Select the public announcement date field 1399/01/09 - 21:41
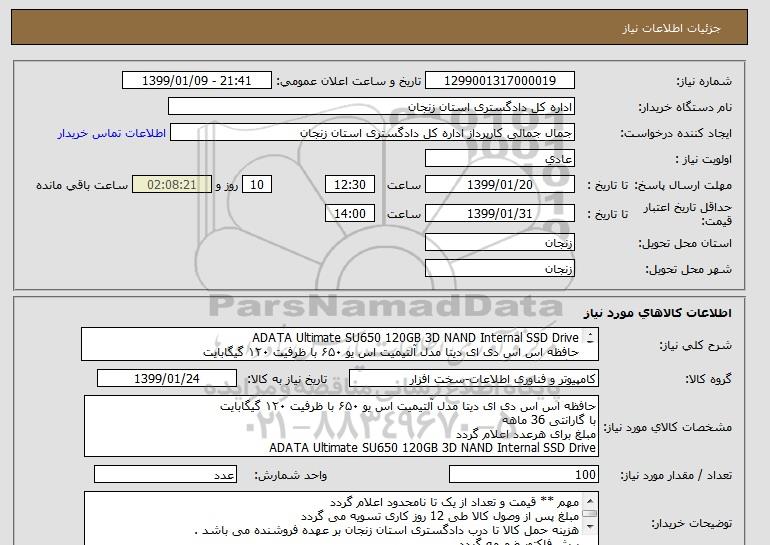Image resolution: width=770 pixels, height=545 pixels. 196,81
